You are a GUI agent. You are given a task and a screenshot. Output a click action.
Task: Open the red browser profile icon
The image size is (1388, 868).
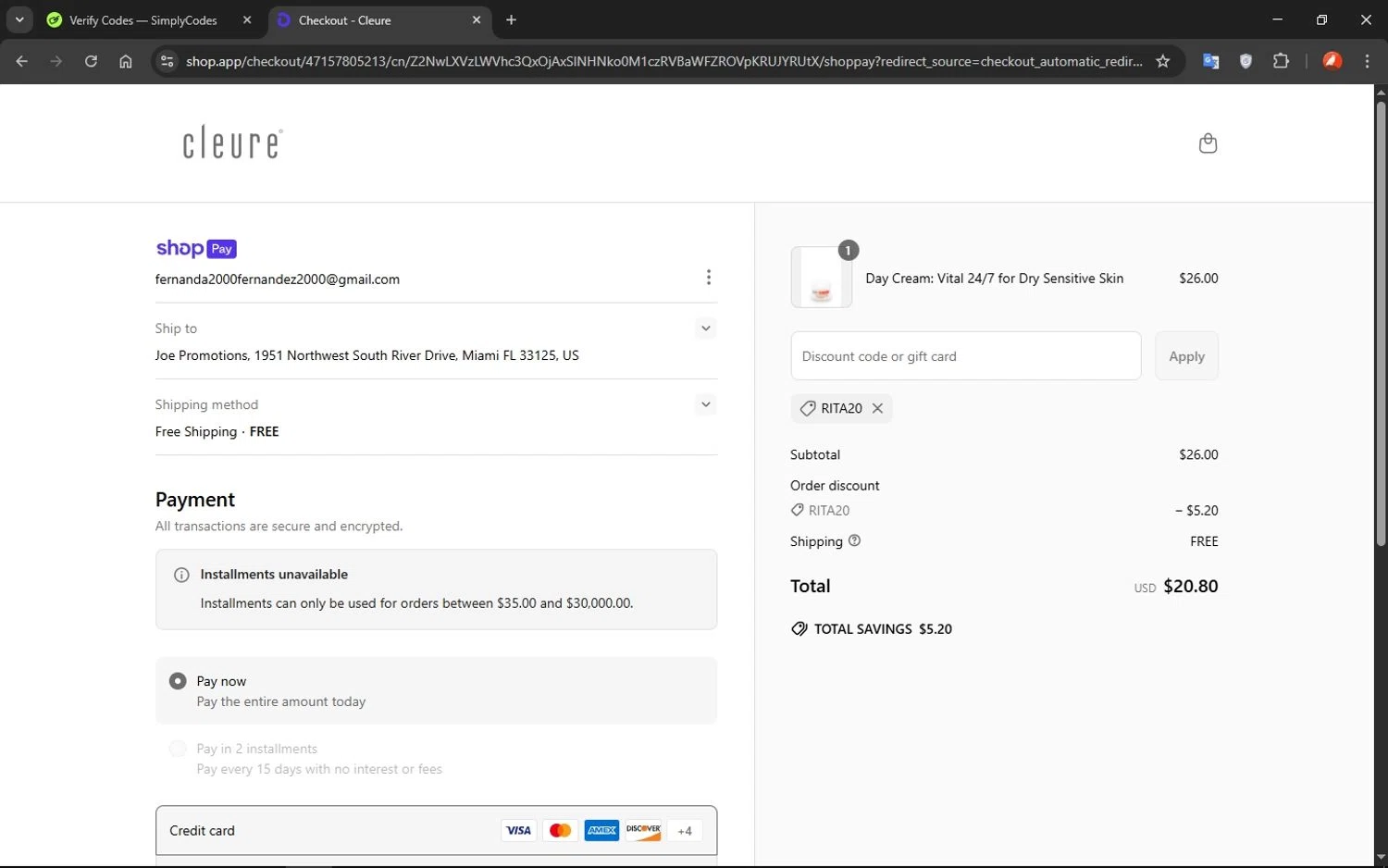click(x=1332, y=61)
